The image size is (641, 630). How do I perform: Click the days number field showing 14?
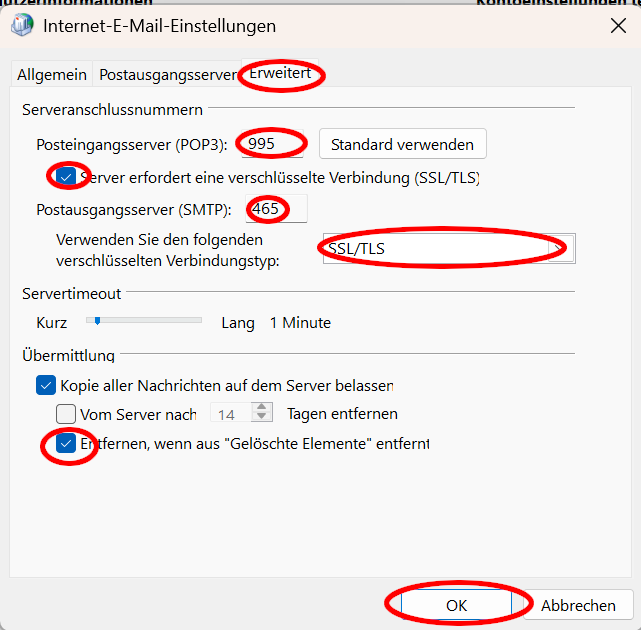229,413
